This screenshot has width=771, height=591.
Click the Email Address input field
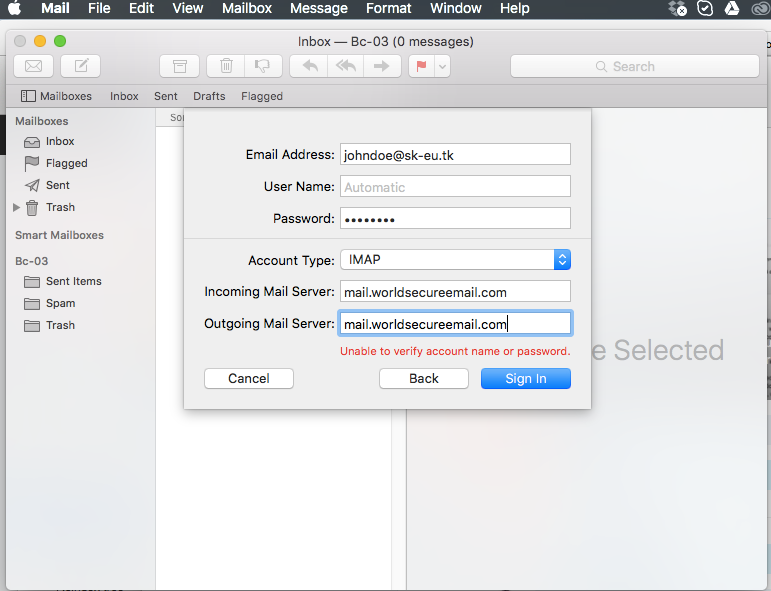tap(455, 154)
